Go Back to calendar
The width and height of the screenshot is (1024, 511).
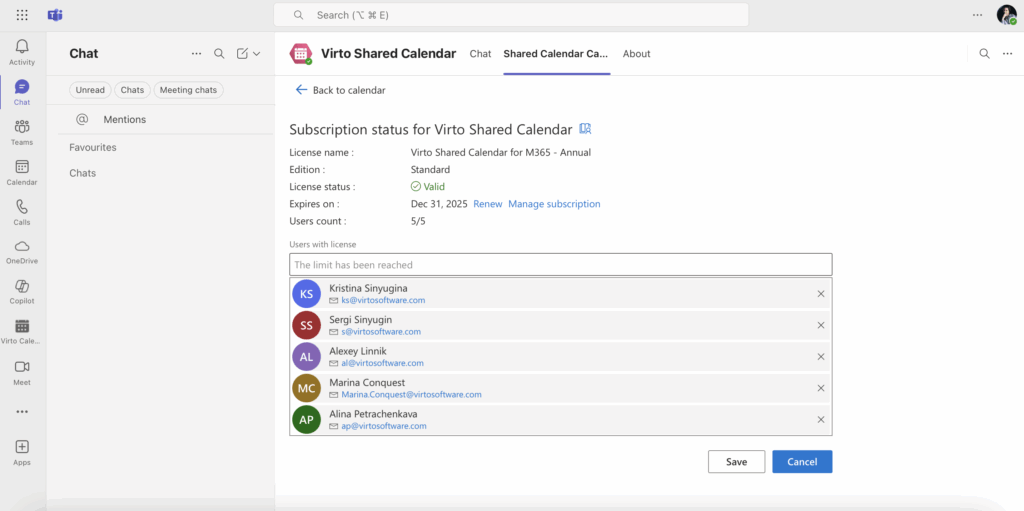tap(340, 90)
